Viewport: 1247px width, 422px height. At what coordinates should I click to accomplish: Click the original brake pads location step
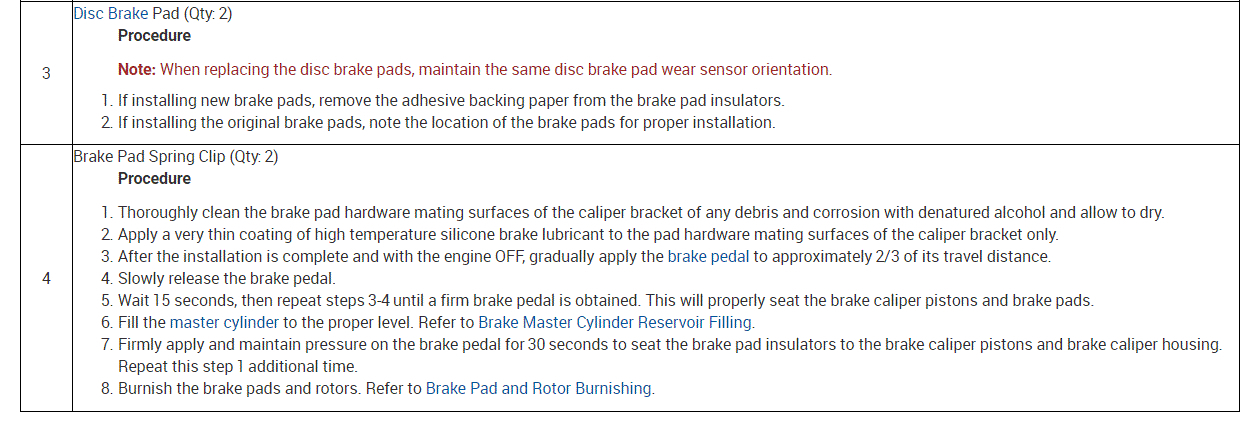tap(446, 122)
